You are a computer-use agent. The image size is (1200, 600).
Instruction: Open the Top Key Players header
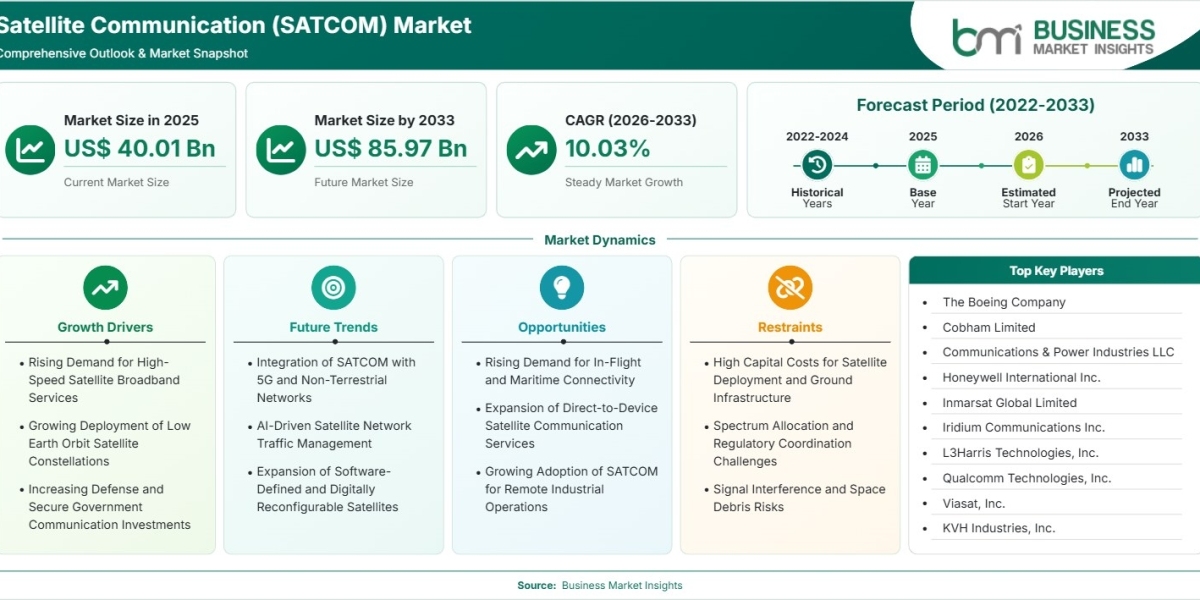(x=1056, y=270)
